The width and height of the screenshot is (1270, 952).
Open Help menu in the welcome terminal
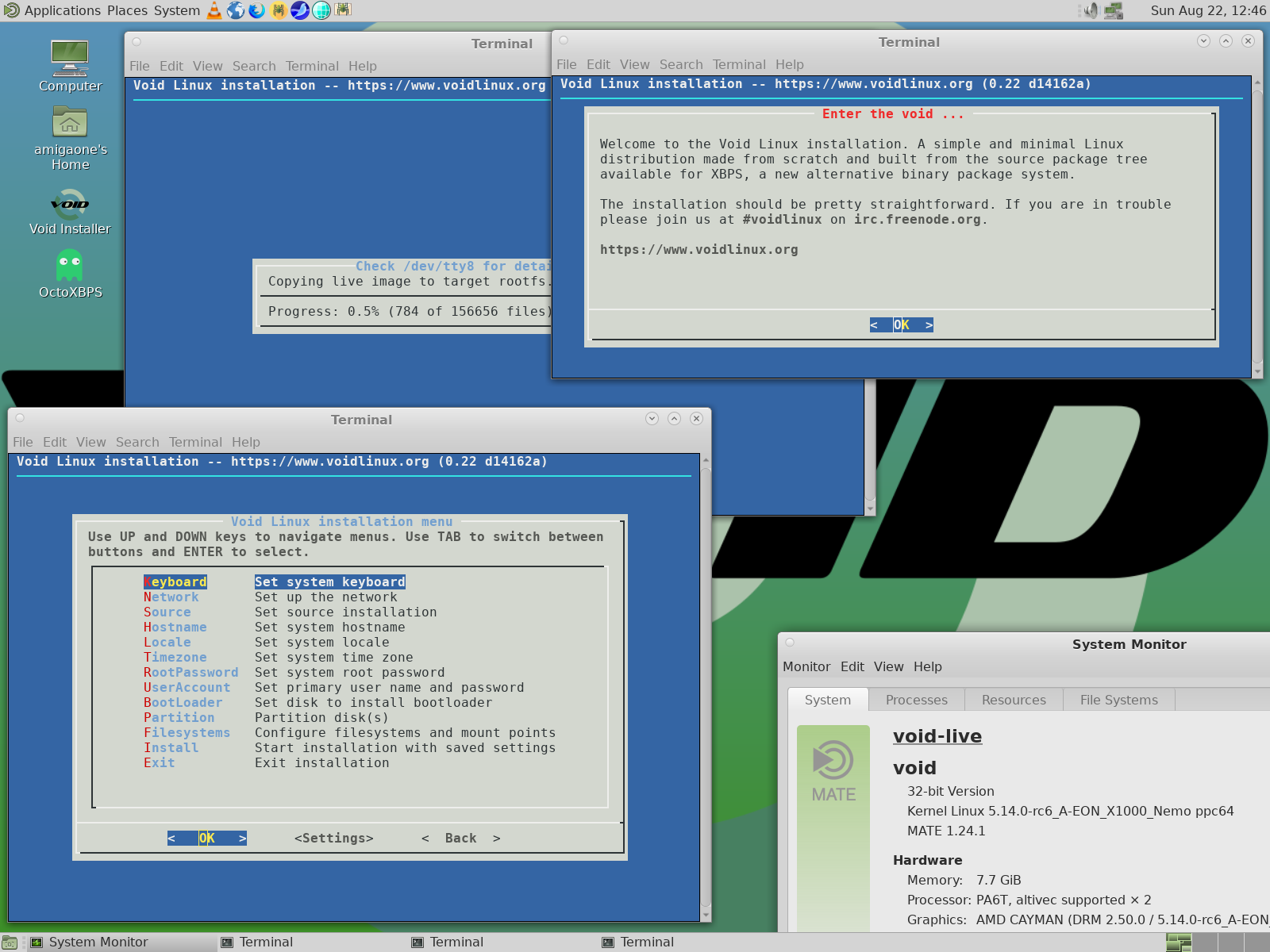(790, 64)
